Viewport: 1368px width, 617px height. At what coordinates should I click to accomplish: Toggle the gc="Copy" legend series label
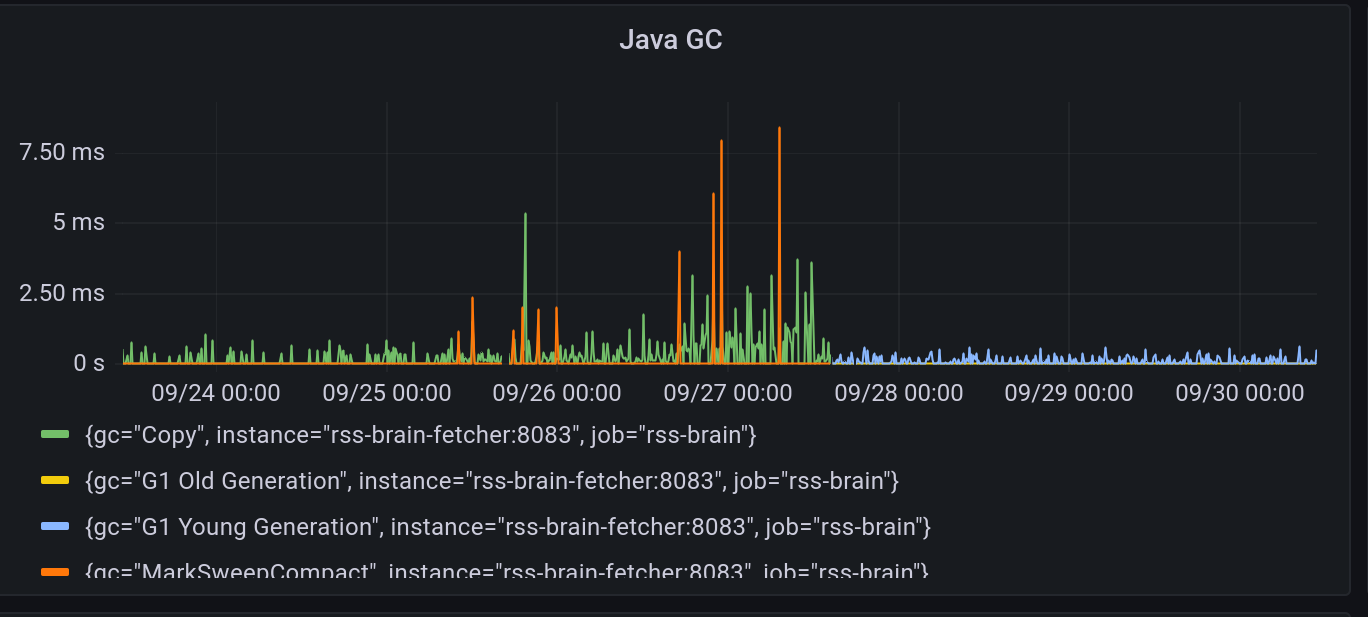click(x=421, y=435)
